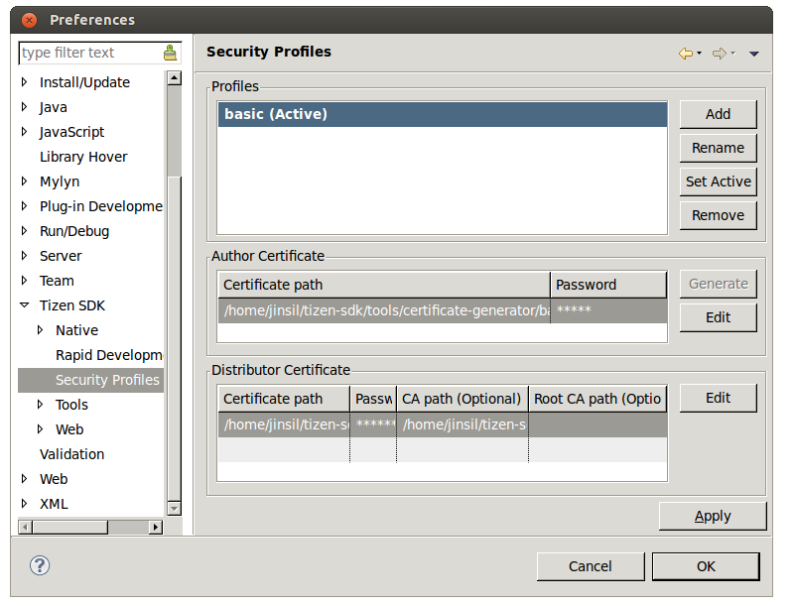The width and height of the screenshot is (794, 604).
Task: Add a new security profile
Action: pyautogui.click(x=717, y=114)
